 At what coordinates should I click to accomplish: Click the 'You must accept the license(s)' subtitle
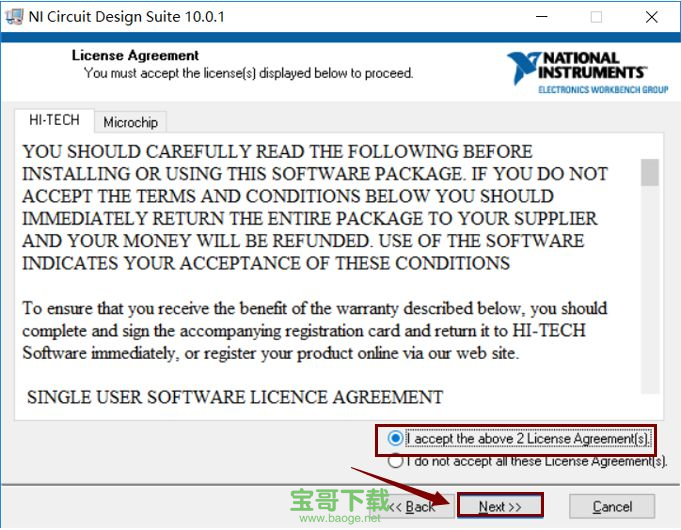248,73
